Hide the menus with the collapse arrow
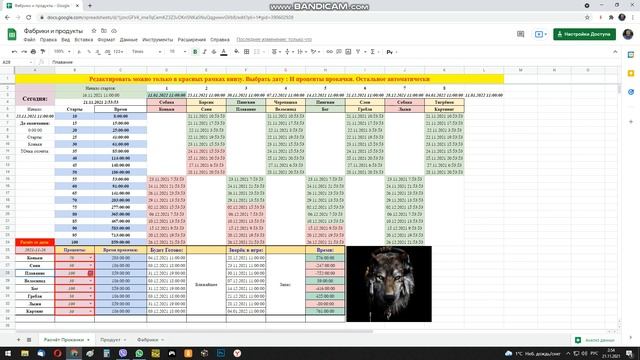640x360 pixels. [x=615, y=52]
